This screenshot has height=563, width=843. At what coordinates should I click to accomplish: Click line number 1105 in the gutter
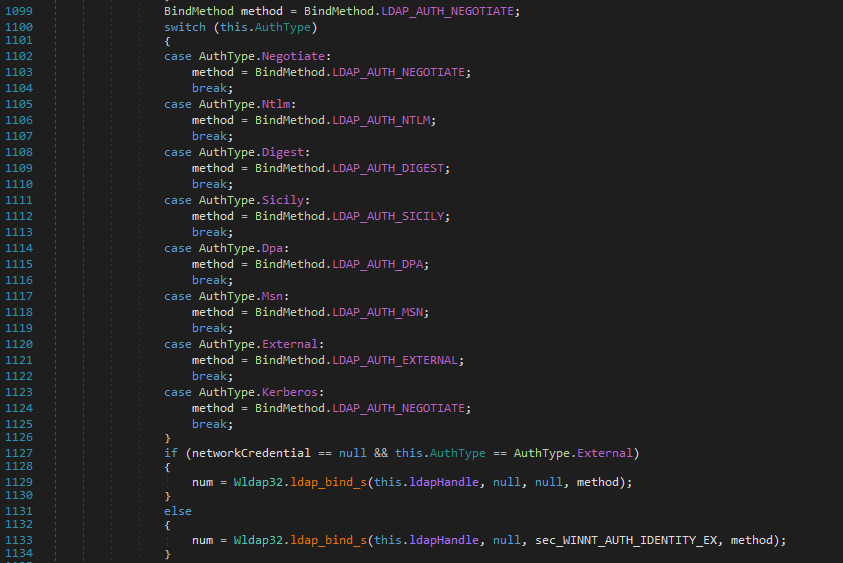click(19, 104)
